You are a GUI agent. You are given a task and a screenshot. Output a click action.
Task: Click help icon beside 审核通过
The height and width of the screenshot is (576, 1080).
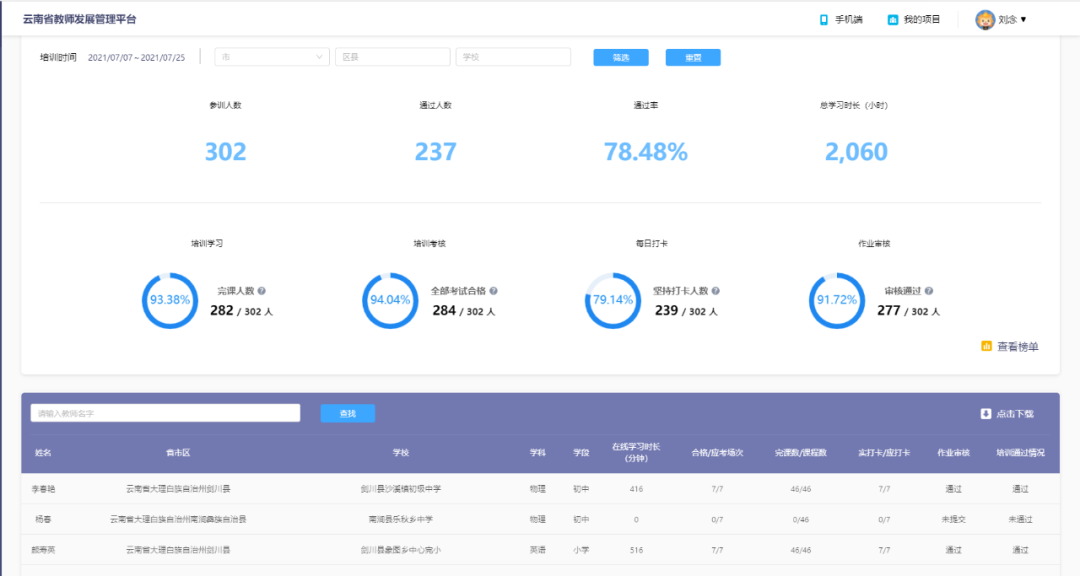point(929,291)
